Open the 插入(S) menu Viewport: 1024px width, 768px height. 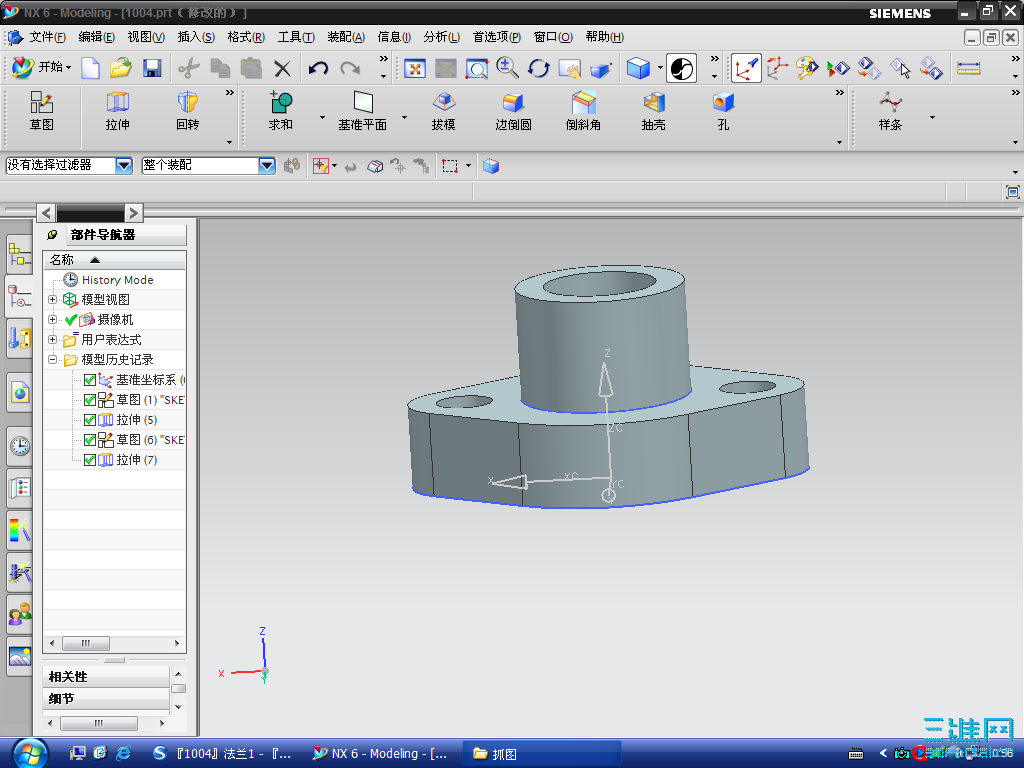pos(195,37)
